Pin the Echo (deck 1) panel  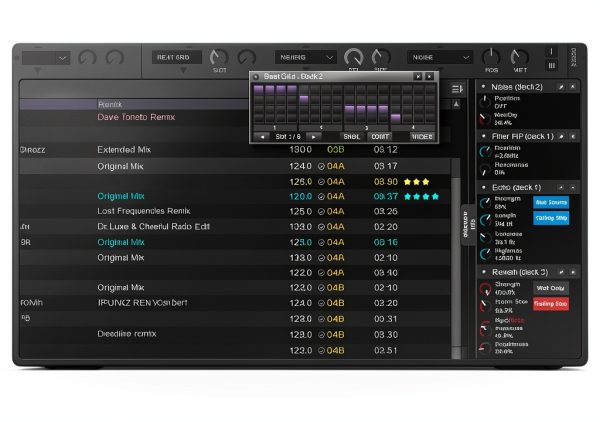pyautogui.click(x=561, y=187)
